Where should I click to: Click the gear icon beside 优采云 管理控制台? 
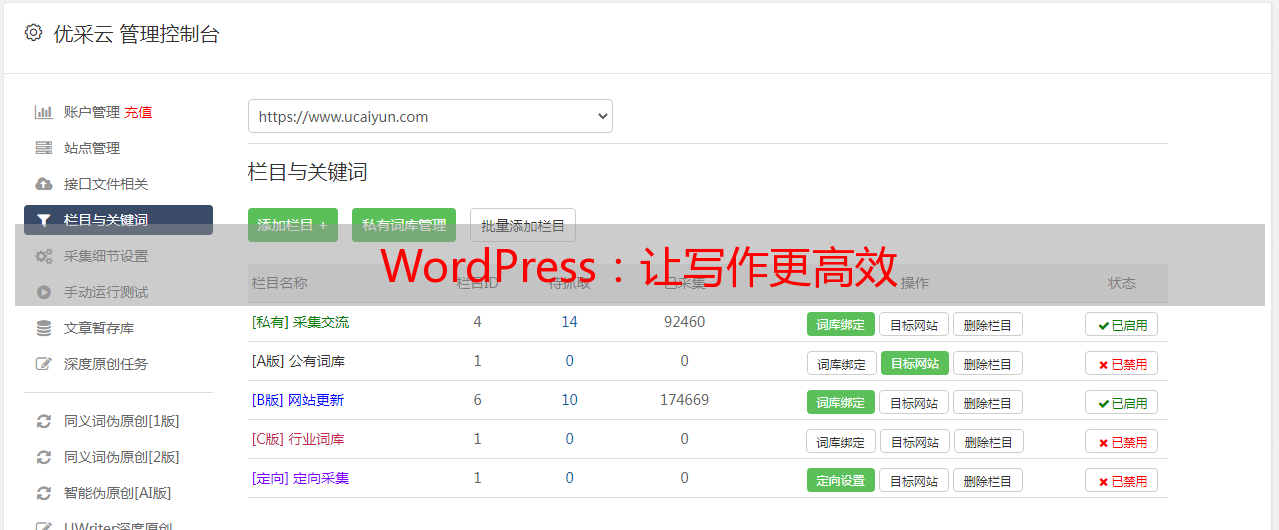tap(33, 33)
